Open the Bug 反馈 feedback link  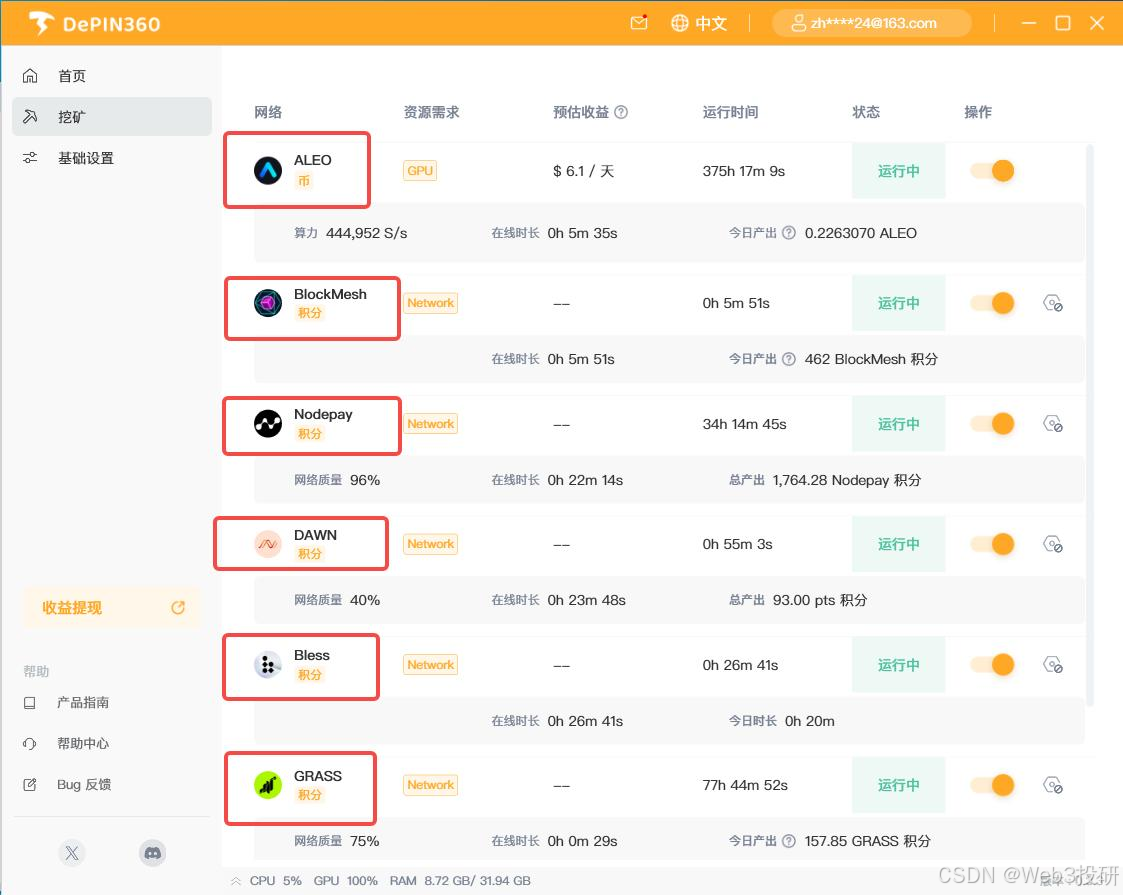pyautogui.click(x=84, y=785)
